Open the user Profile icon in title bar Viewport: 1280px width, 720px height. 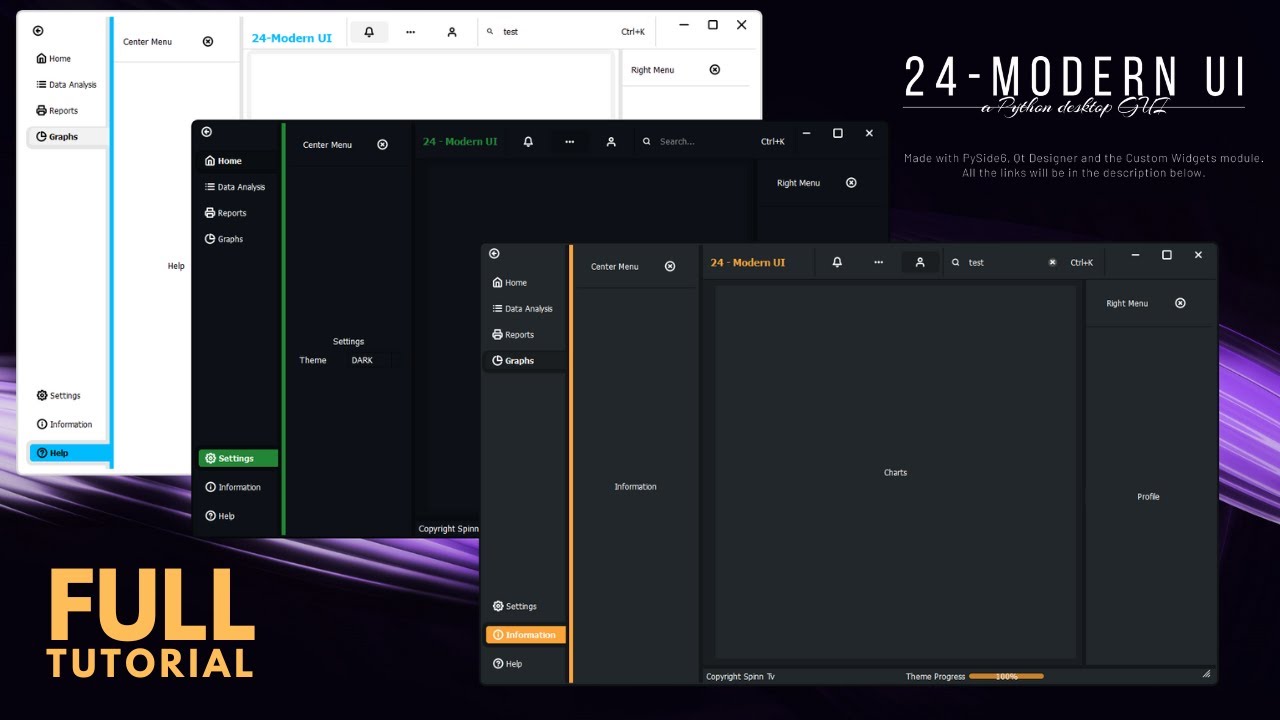(920, 262)
